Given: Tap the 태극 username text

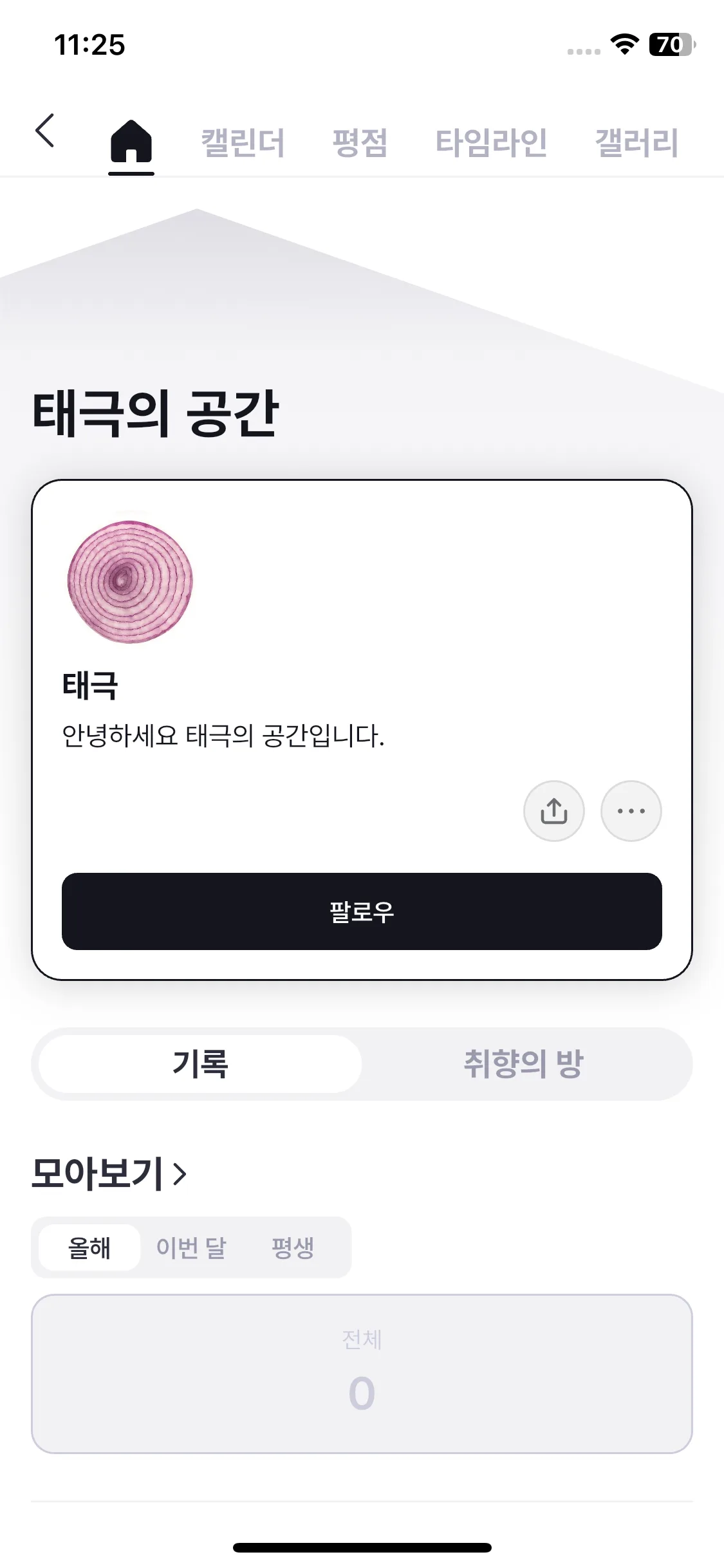Looking at the screenshot, I should click(90, 685).
